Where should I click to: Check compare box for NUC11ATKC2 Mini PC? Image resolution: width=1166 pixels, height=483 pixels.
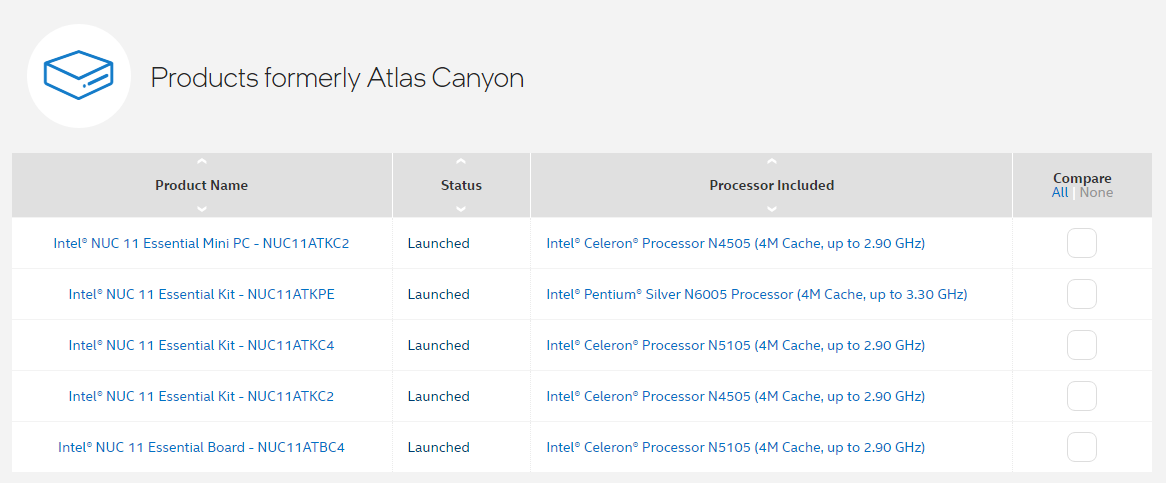click(x=1082, y=243)
